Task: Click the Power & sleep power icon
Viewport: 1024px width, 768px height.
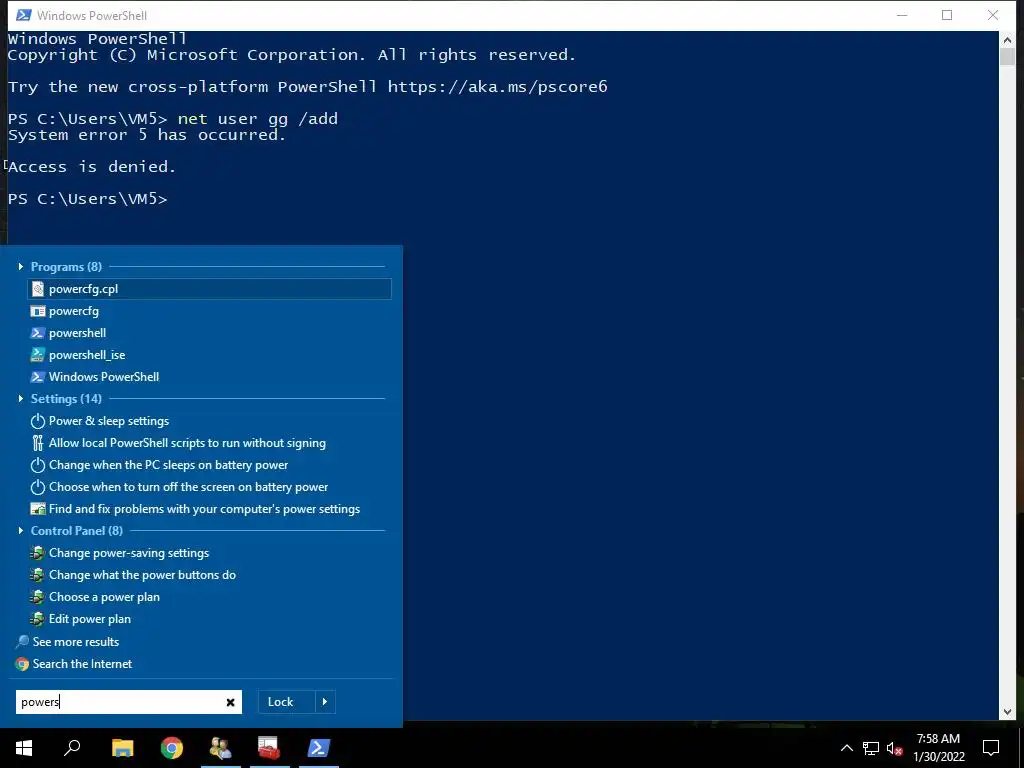Action: coord(38,421)
